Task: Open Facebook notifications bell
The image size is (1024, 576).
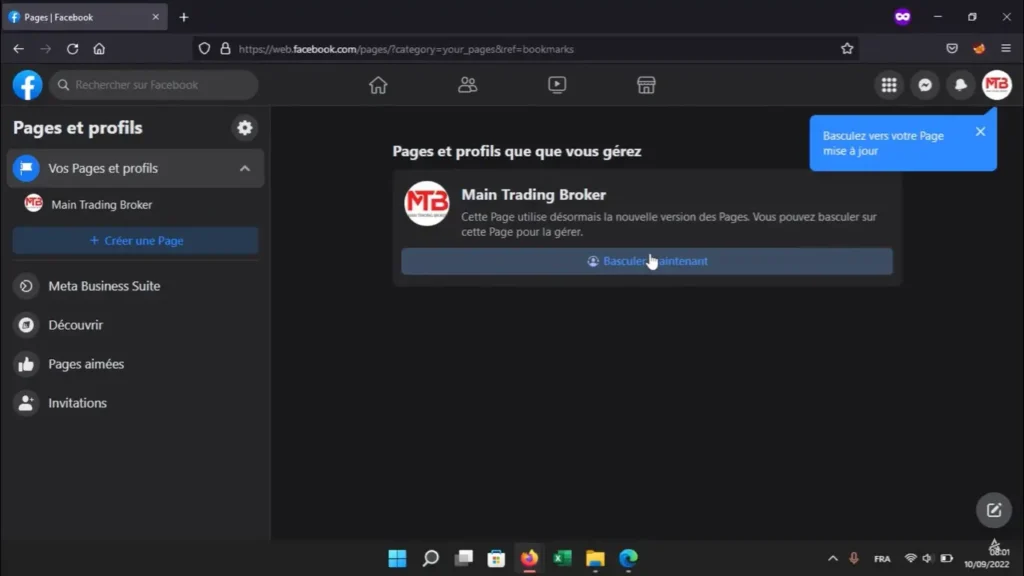Action: coord(961,85)
